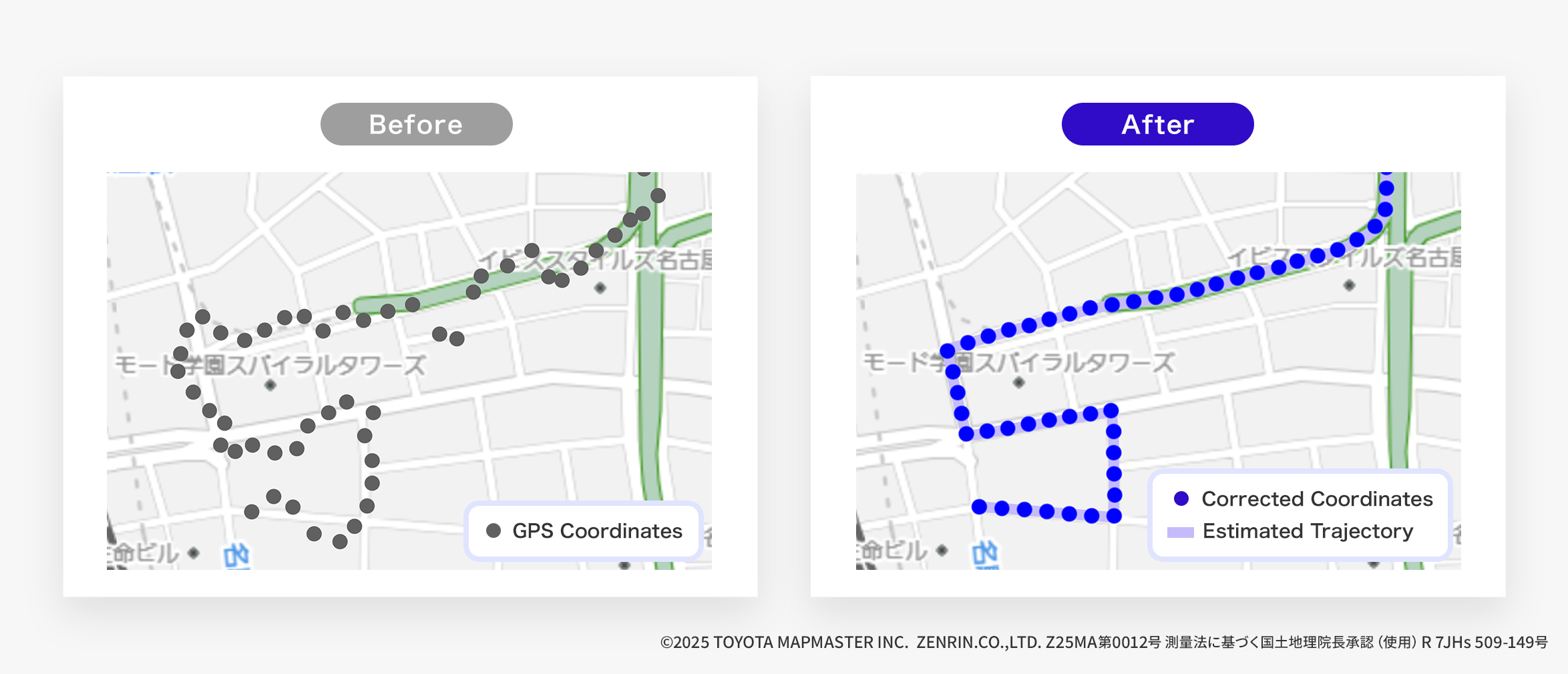Click the POI diamond marker near イビススタイルズ名古屋
Image resolution: width=1568 pixels, height=674 pixels.
599,286
